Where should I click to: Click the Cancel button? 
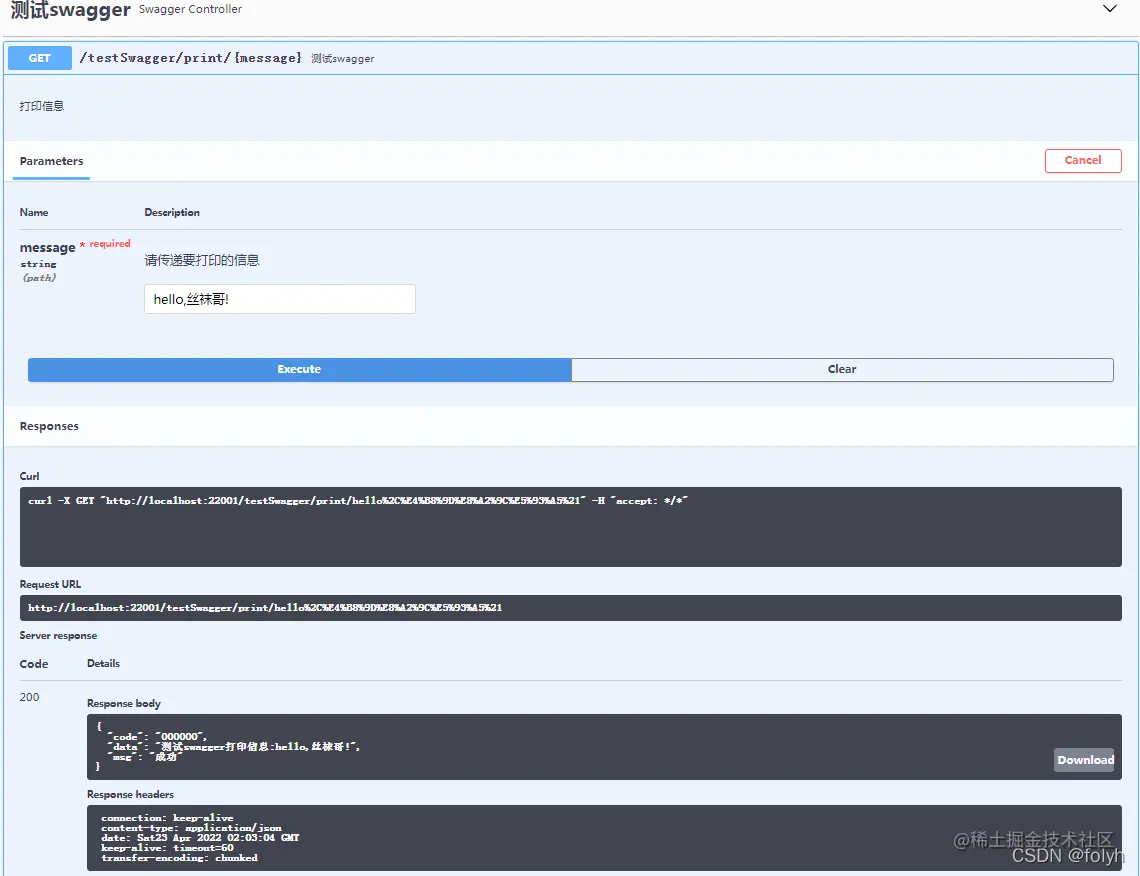(1083, 161)
